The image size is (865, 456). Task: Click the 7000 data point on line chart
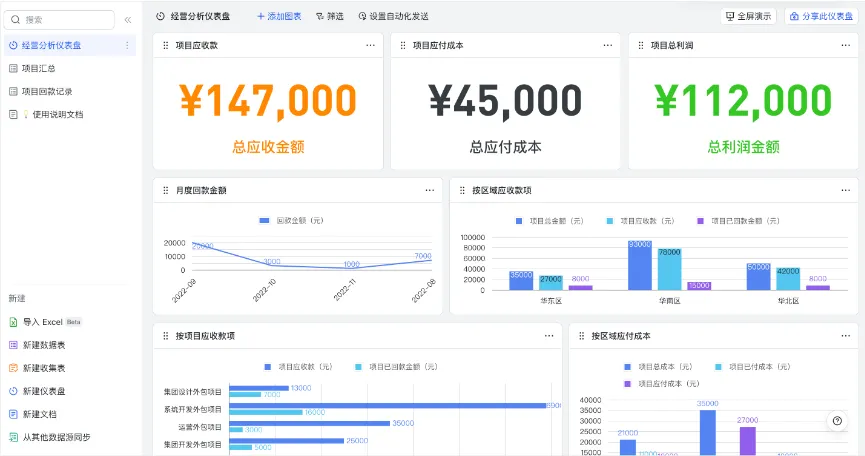pos(431,260)
